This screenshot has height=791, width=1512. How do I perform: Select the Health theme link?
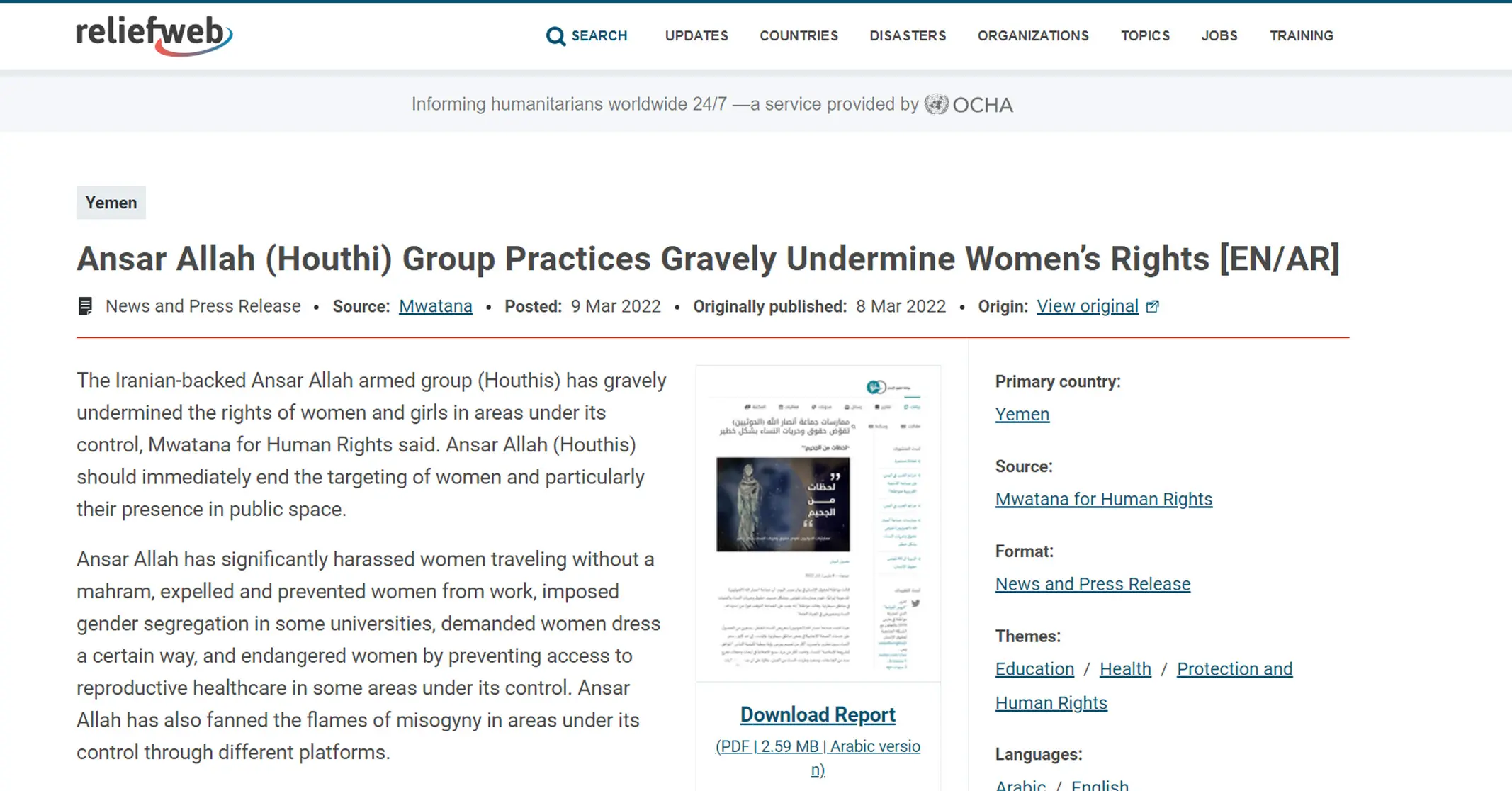click(x=1125, y=669)
